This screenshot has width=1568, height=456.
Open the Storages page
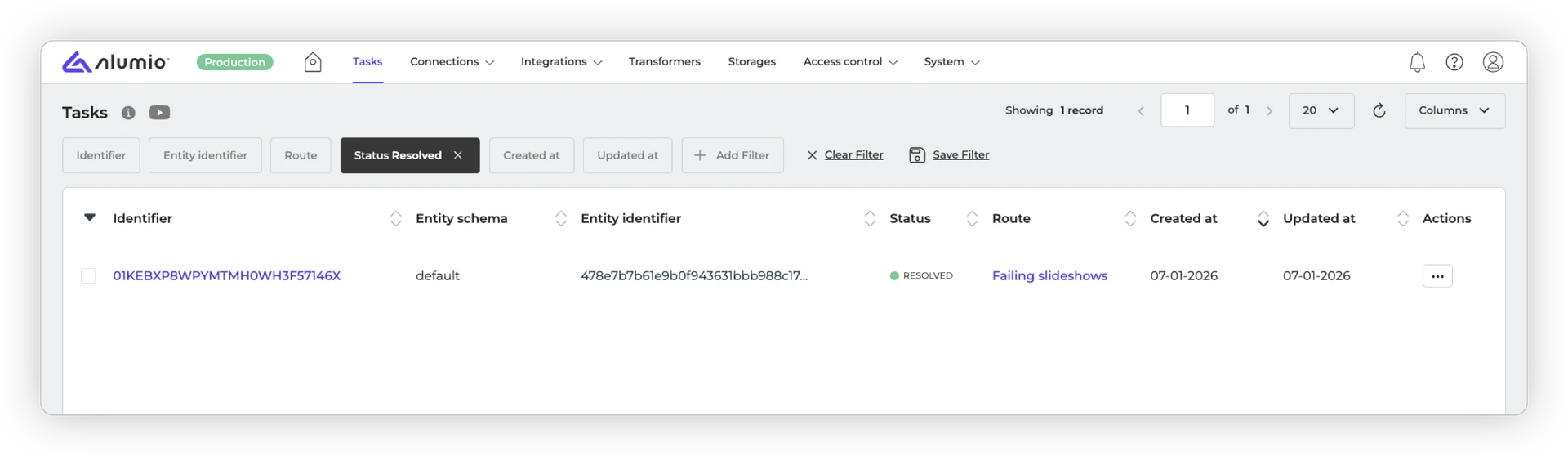click(x=751, y=62)
